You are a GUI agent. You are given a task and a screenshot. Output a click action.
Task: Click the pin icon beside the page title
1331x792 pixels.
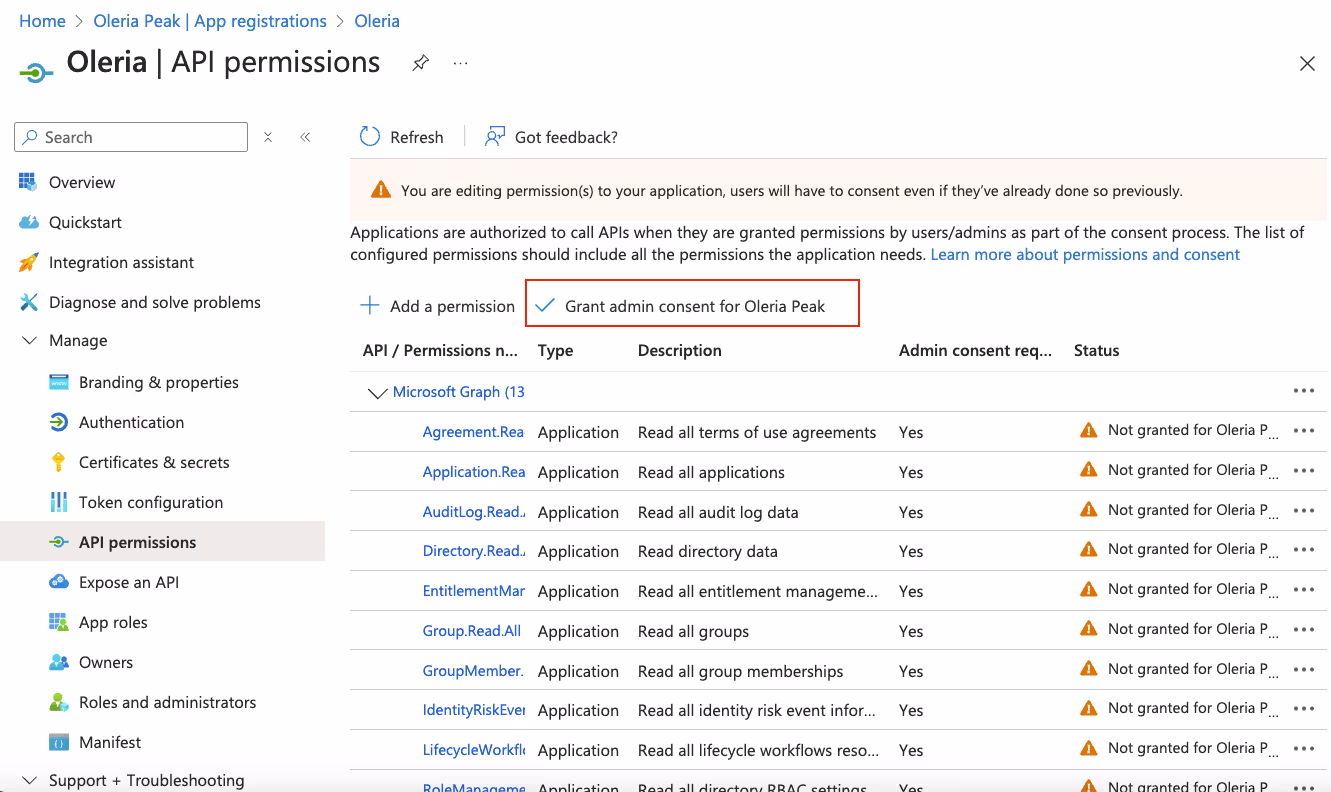point(420,63)
